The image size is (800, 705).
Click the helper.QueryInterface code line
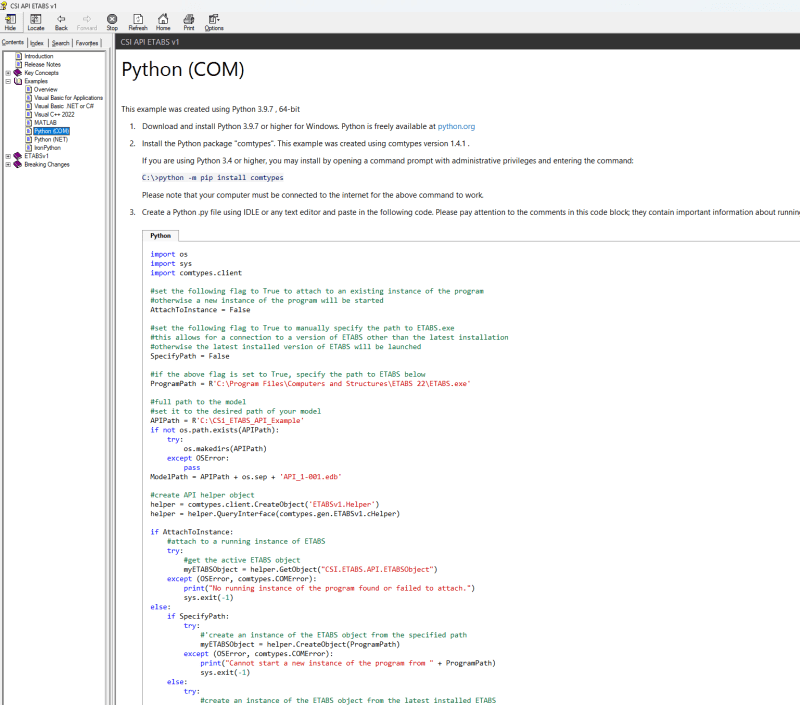[275, 514]
